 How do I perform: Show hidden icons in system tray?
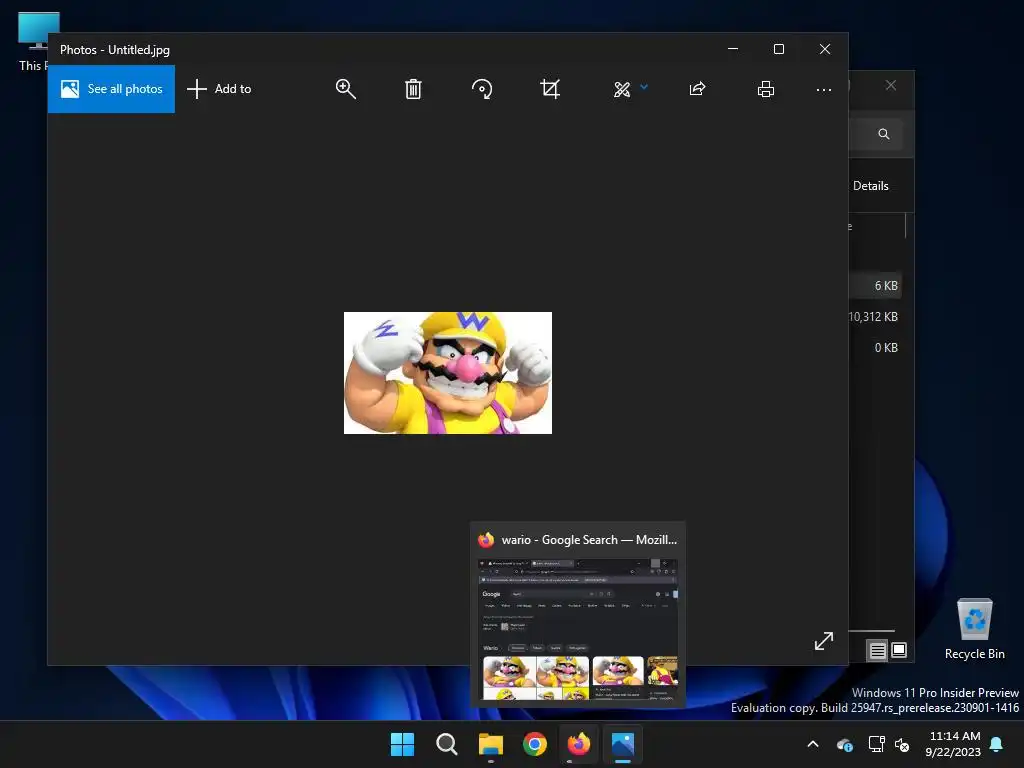813,744
